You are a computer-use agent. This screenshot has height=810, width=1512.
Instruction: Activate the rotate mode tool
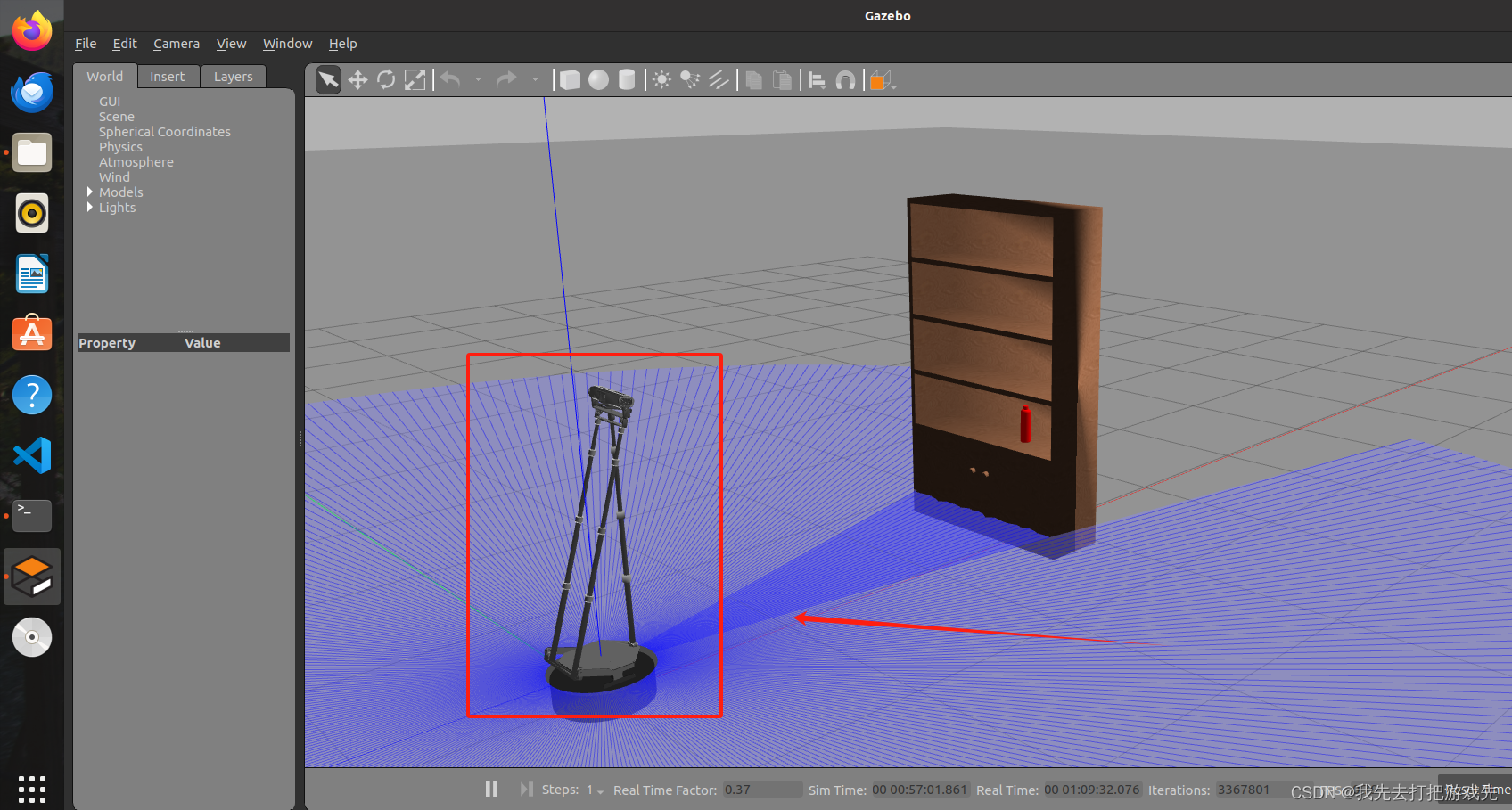point(386,80)
